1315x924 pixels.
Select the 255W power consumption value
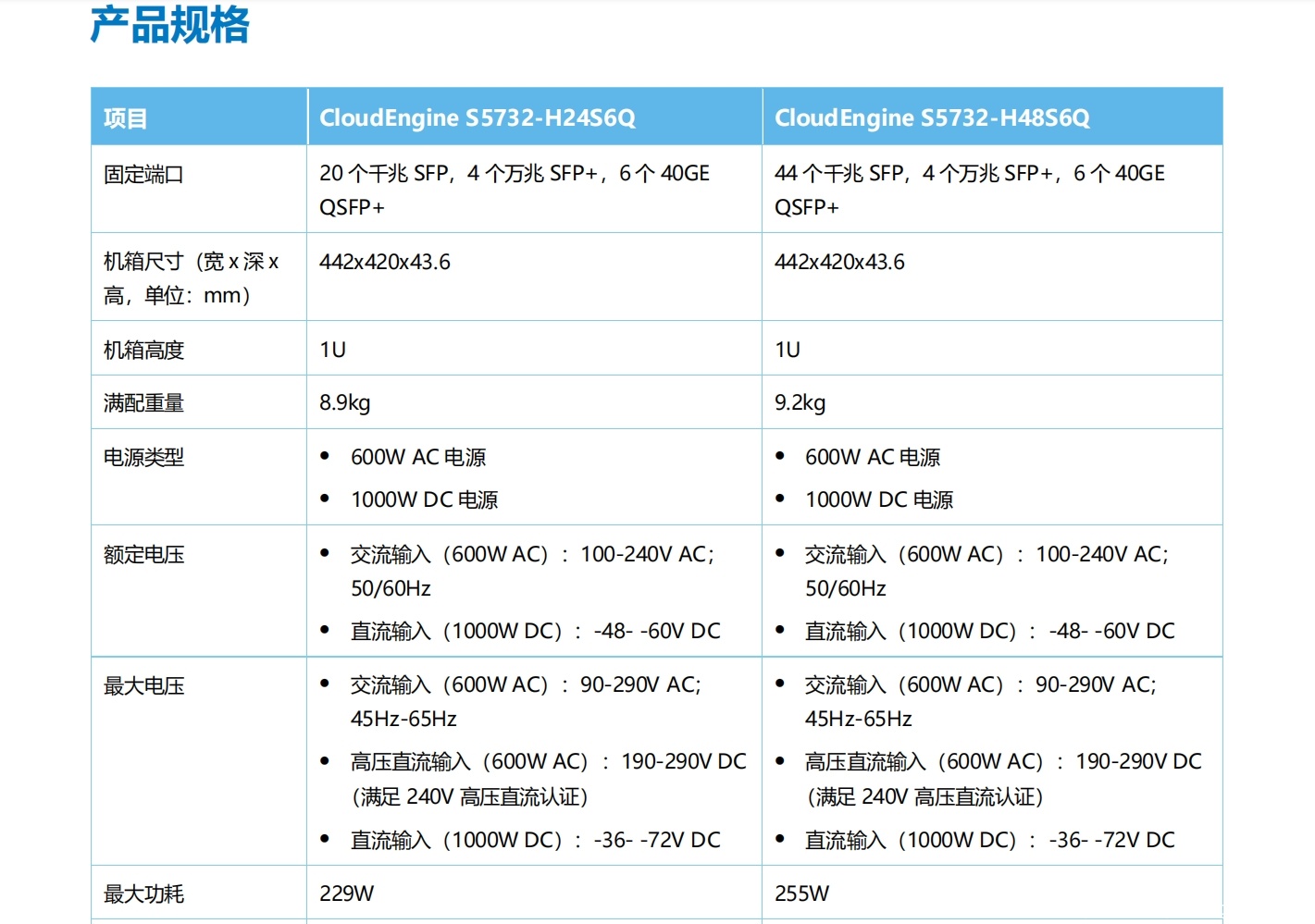pyautogui.click(x=801, y=894)
